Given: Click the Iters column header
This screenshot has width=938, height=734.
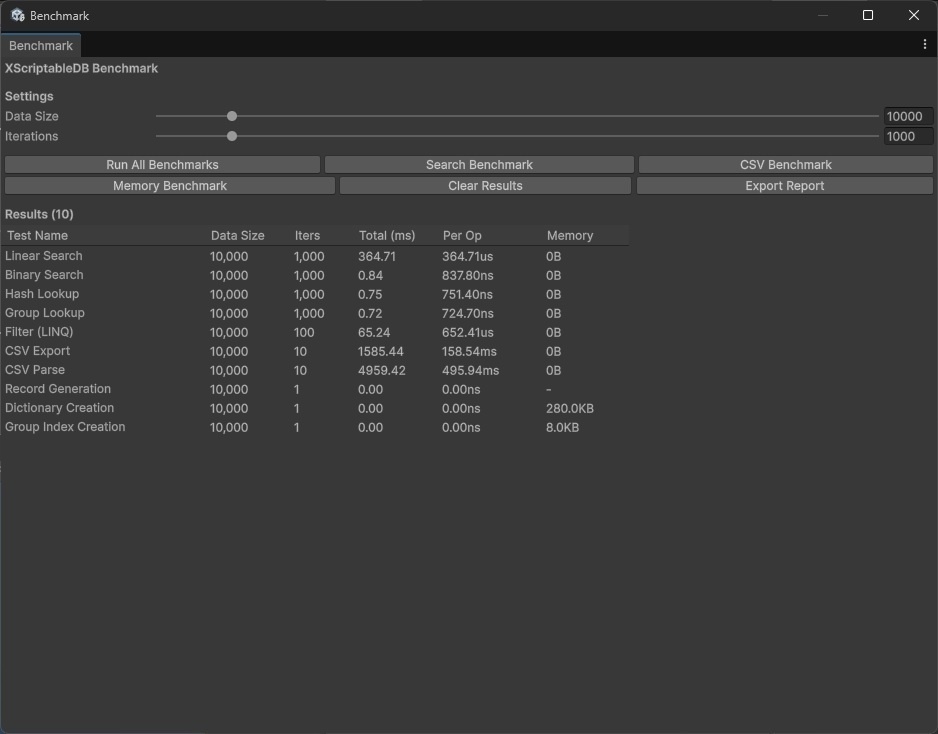Looking at the screenshot, I should pos(307,236).
